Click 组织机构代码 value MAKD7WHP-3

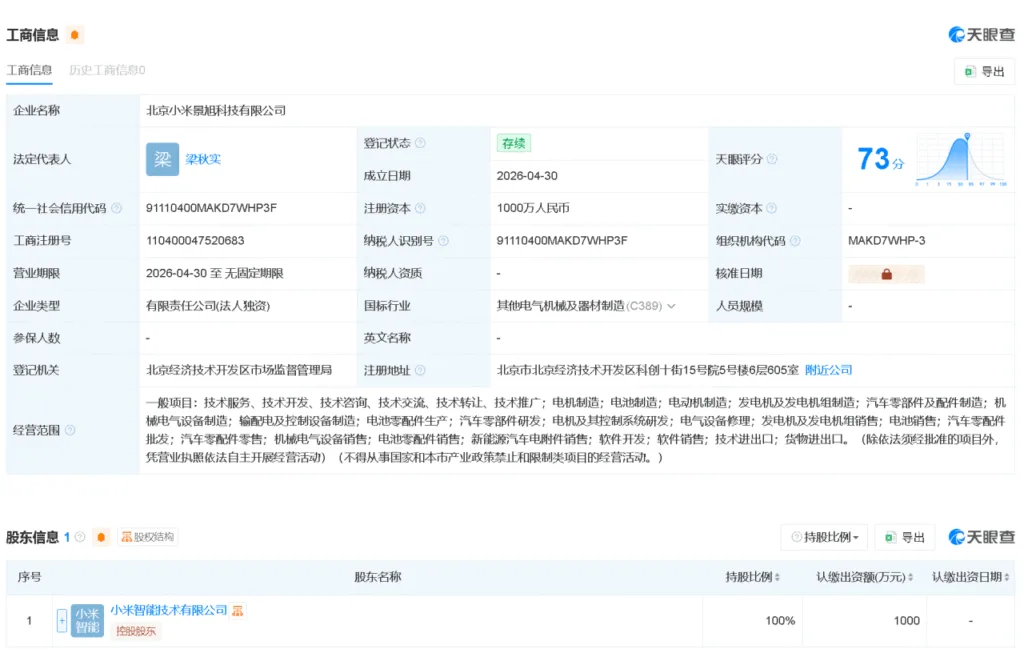[x=886, y=240]
